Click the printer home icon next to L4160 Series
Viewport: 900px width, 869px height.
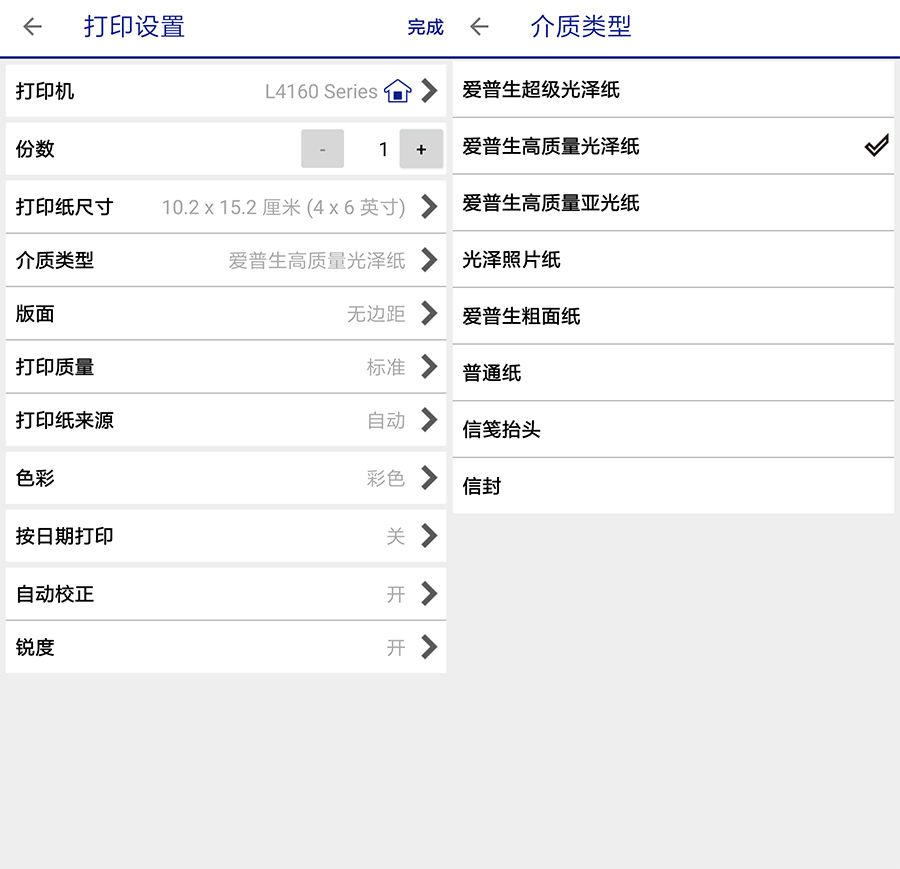pyautogui.click(x=397, y=91)
